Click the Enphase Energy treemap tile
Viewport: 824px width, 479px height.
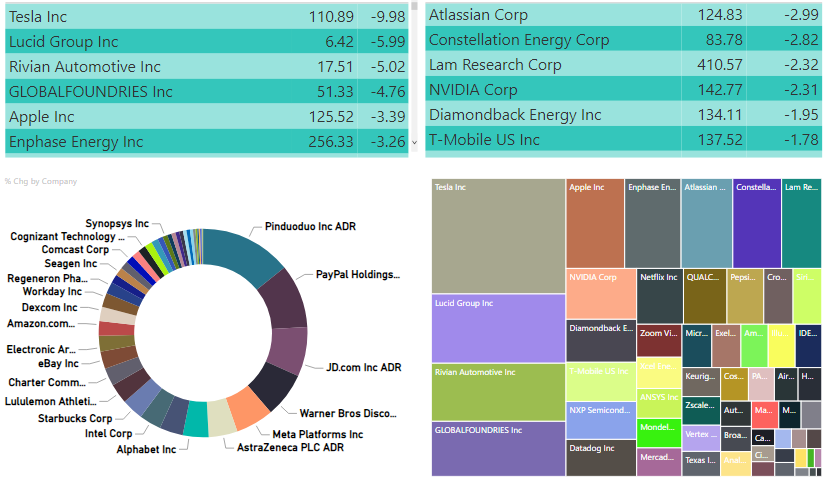652,223
